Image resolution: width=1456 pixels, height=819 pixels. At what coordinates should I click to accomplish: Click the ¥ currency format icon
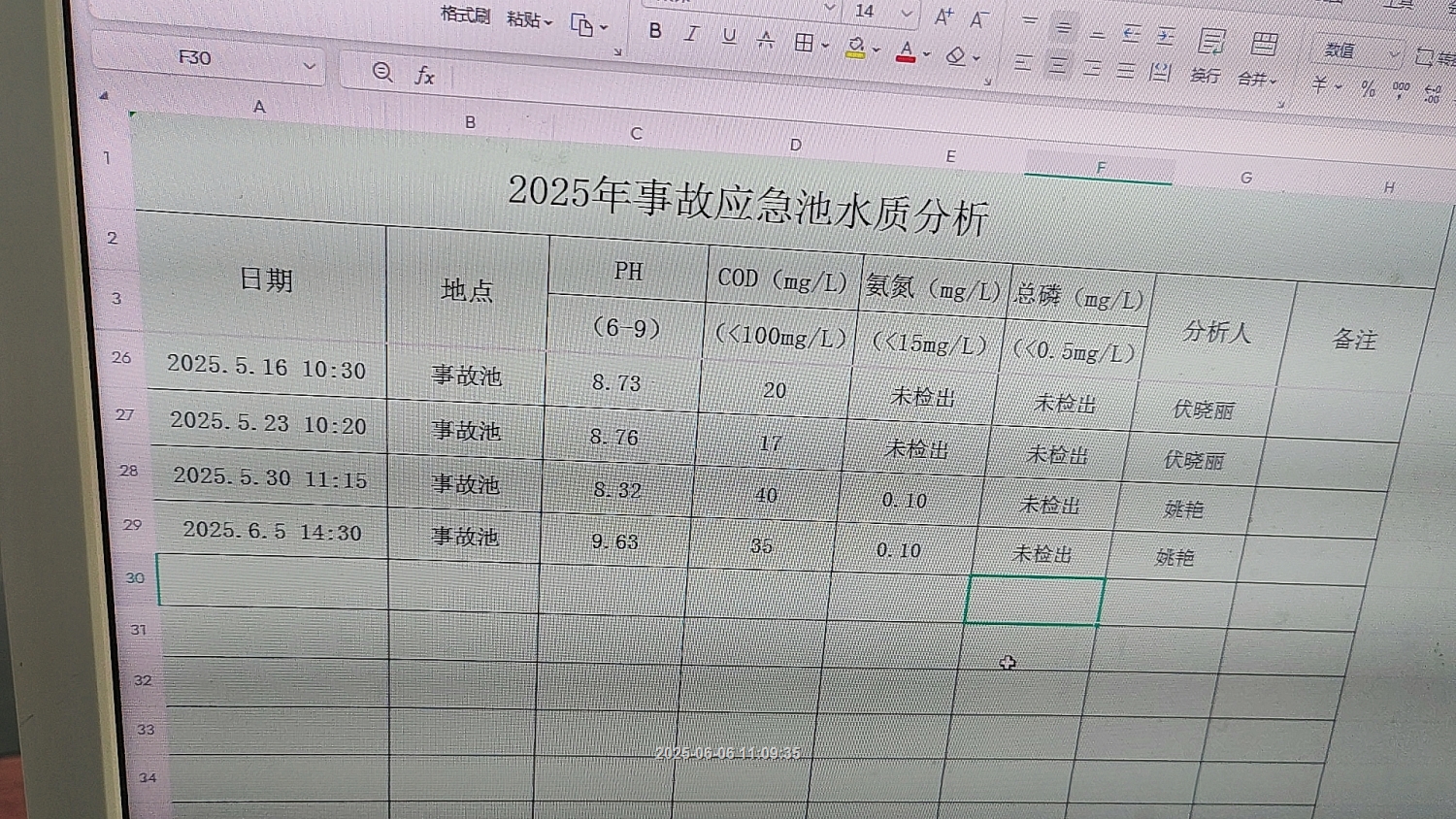[1319, 84]
